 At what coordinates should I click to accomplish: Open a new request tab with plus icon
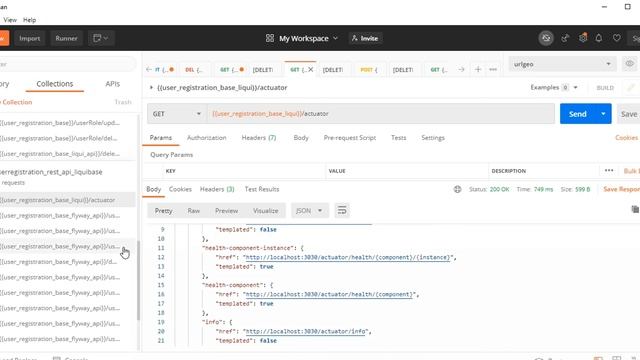(x=478, y=69)
